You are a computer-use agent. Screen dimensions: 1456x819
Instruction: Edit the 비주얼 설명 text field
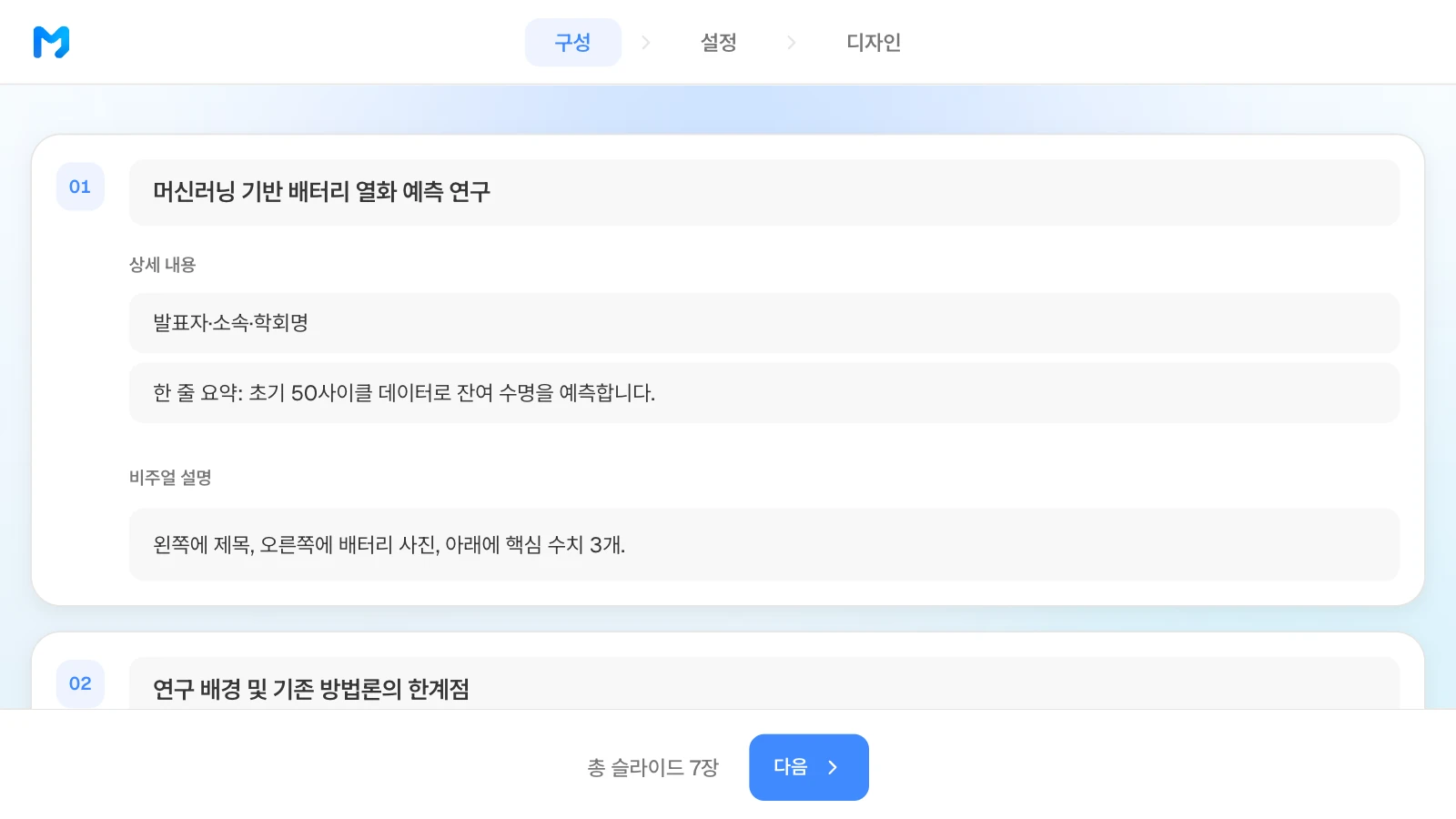click(764, 544)
